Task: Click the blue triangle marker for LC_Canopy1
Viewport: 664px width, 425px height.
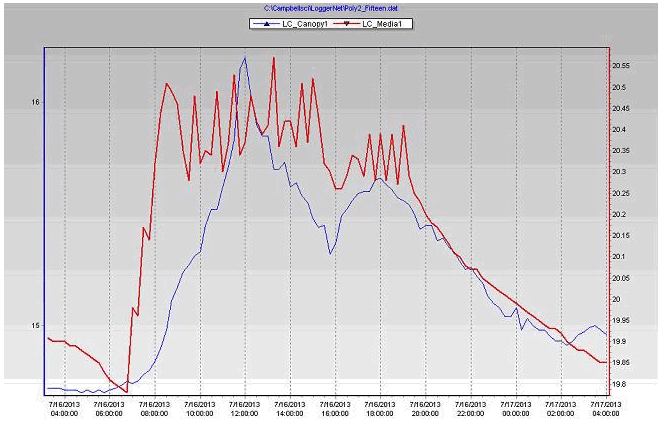Action: point(266,24)
